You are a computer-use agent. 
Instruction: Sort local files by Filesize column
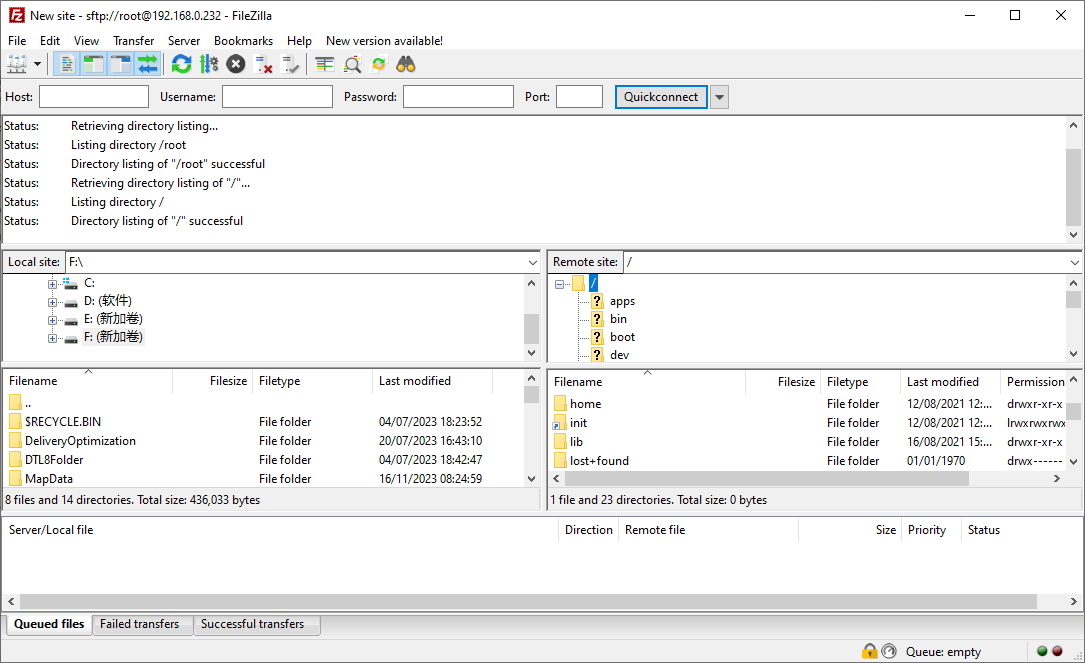click(212, 381)
